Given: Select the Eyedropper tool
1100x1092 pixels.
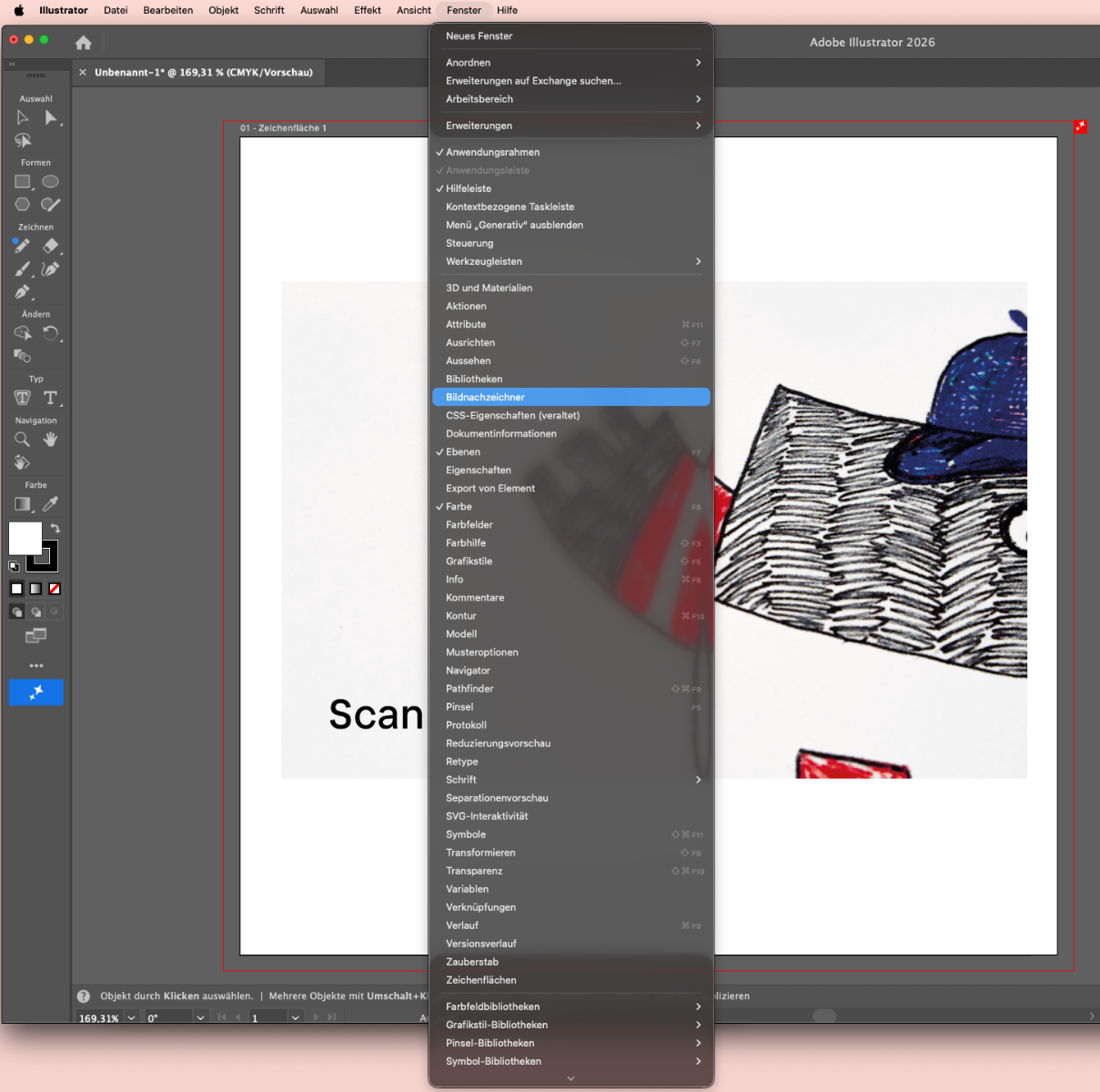Looking at the screenshot, I should point(51,504).
